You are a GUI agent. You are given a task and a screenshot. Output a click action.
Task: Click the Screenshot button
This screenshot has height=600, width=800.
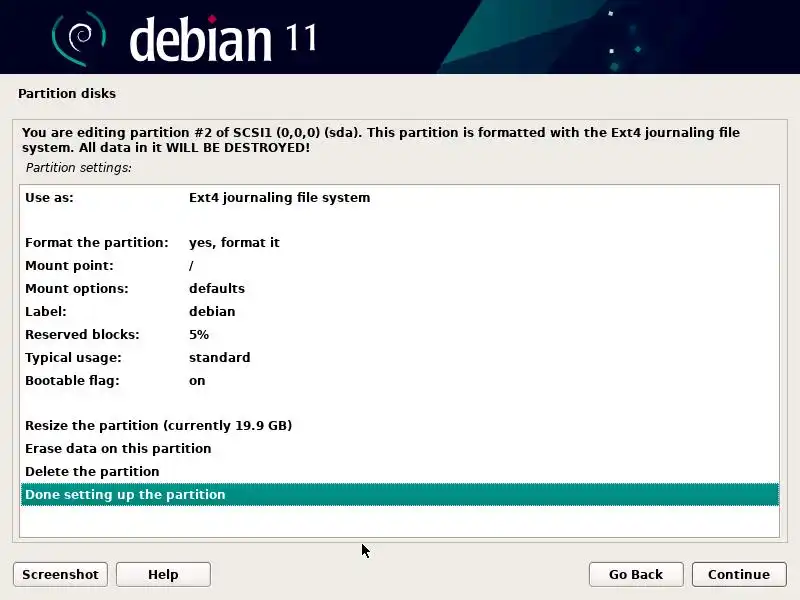pyautogui.click(x=60, y=574)
